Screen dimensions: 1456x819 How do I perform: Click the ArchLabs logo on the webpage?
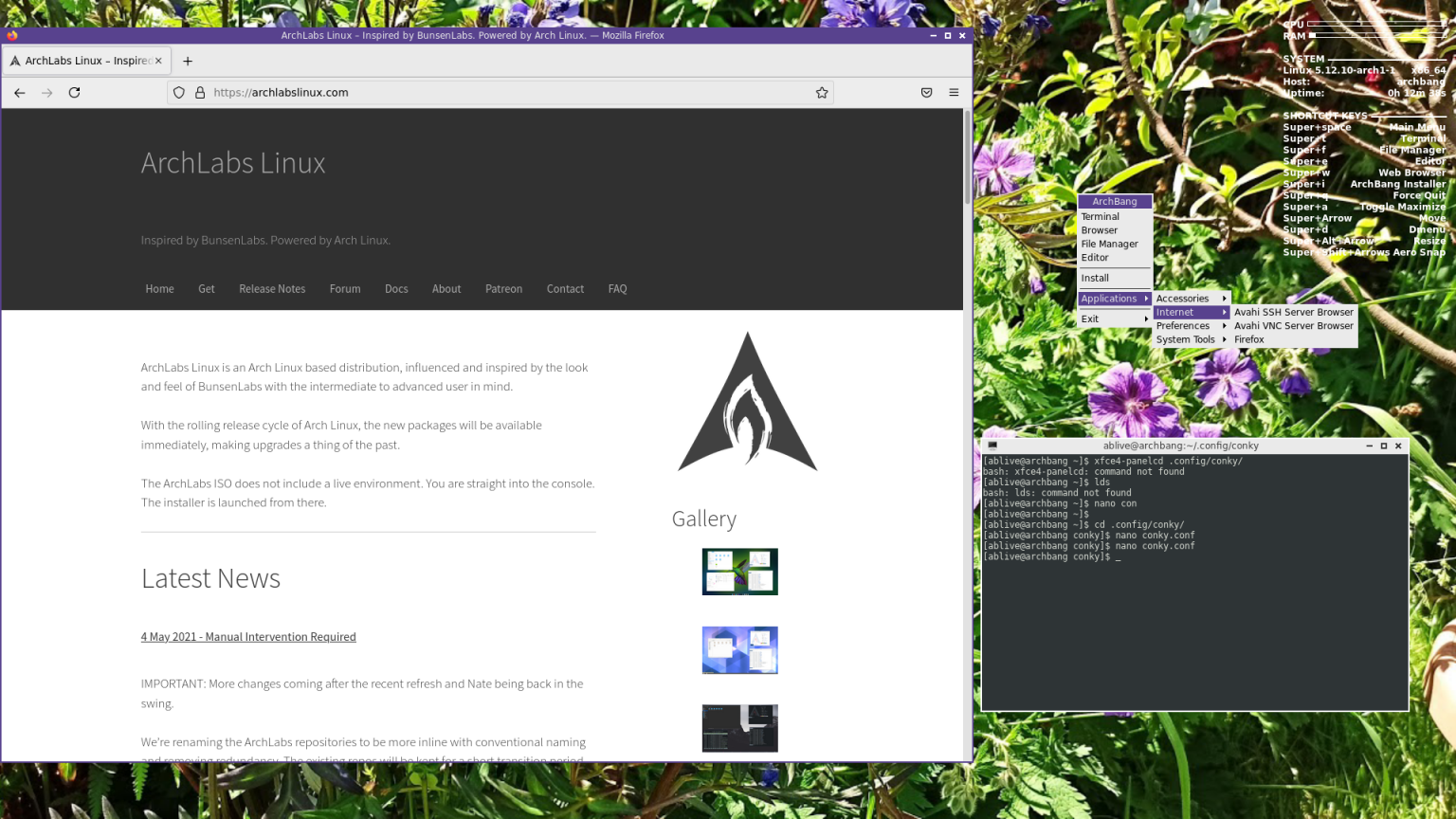(x=746, y=401)
